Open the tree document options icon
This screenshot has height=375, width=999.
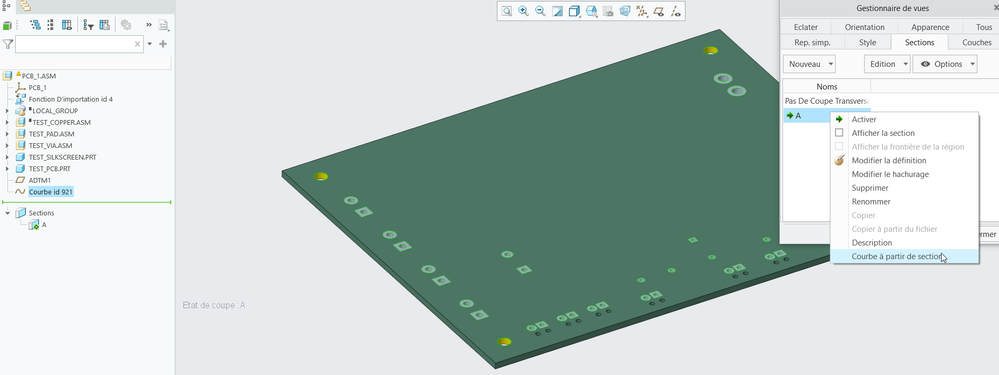tap(164, 25)
